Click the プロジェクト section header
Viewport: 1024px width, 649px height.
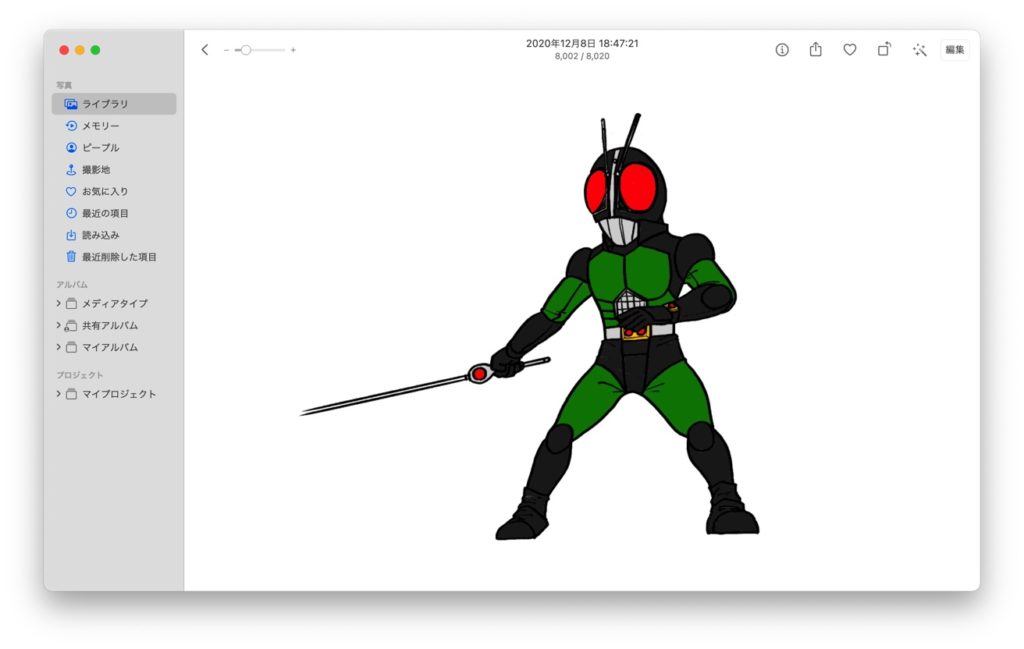click(x=80, y=375)
